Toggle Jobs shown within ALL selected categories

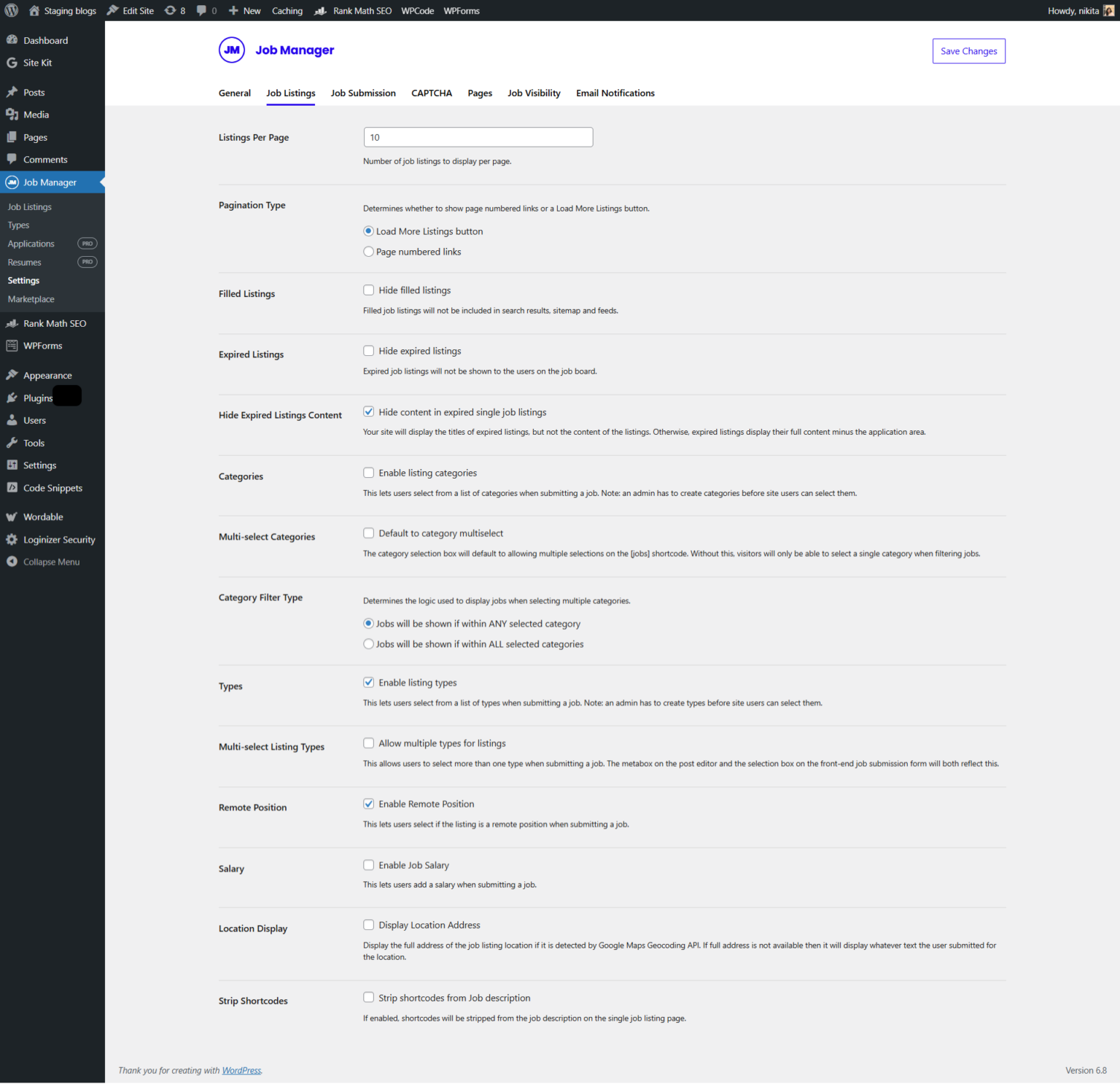pyautogui.click(x=369, y=643)
